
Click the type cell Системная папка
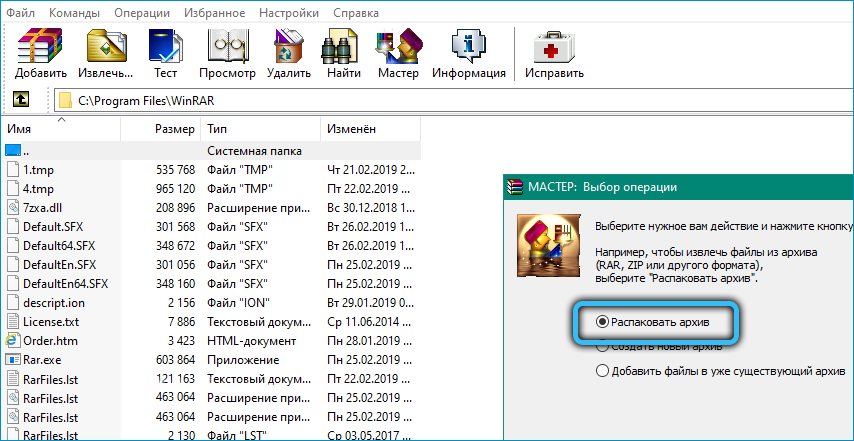[254, 151]
